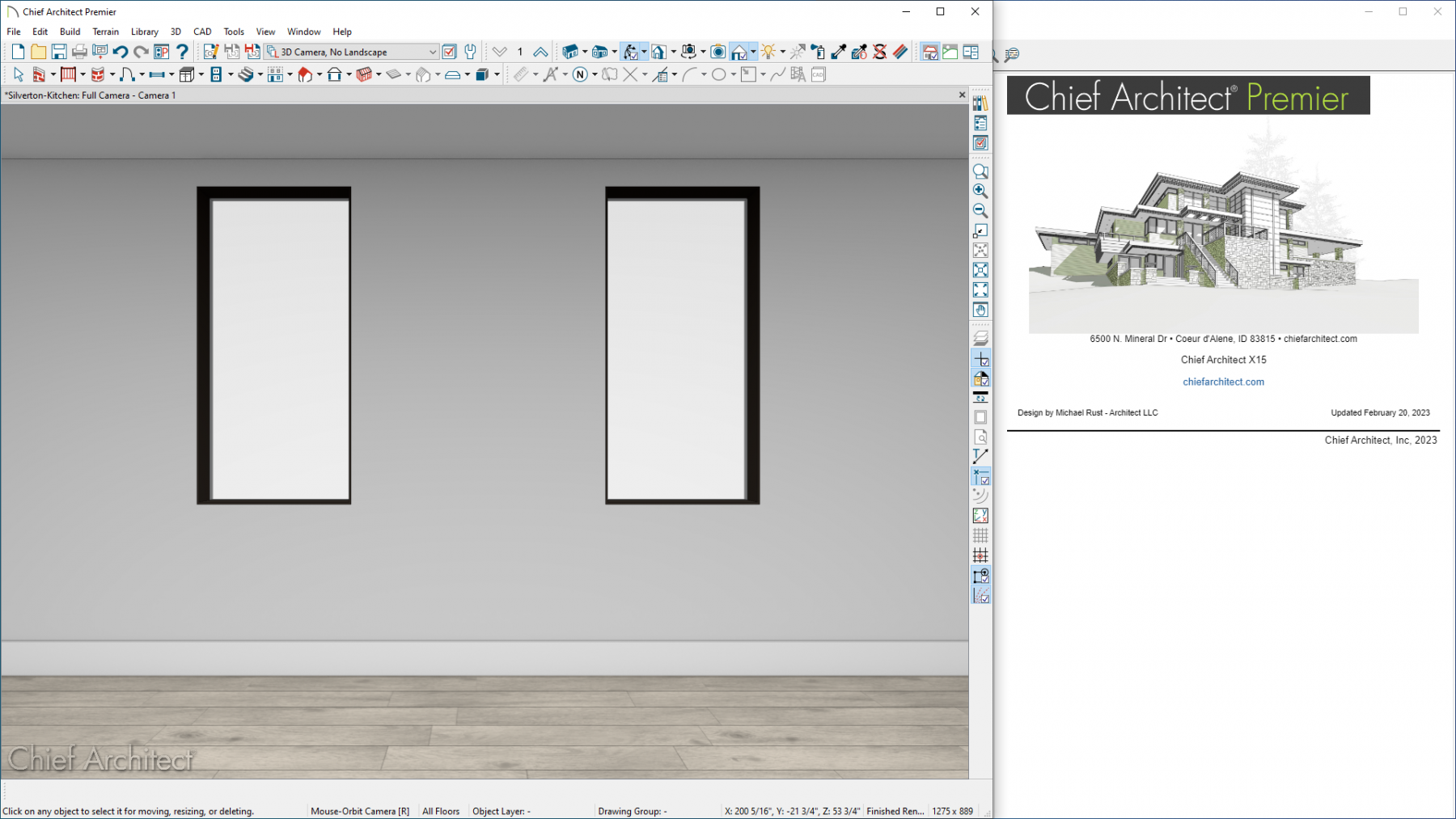
Task: Select the Pan Window hand tool
Action: [980, 310]
